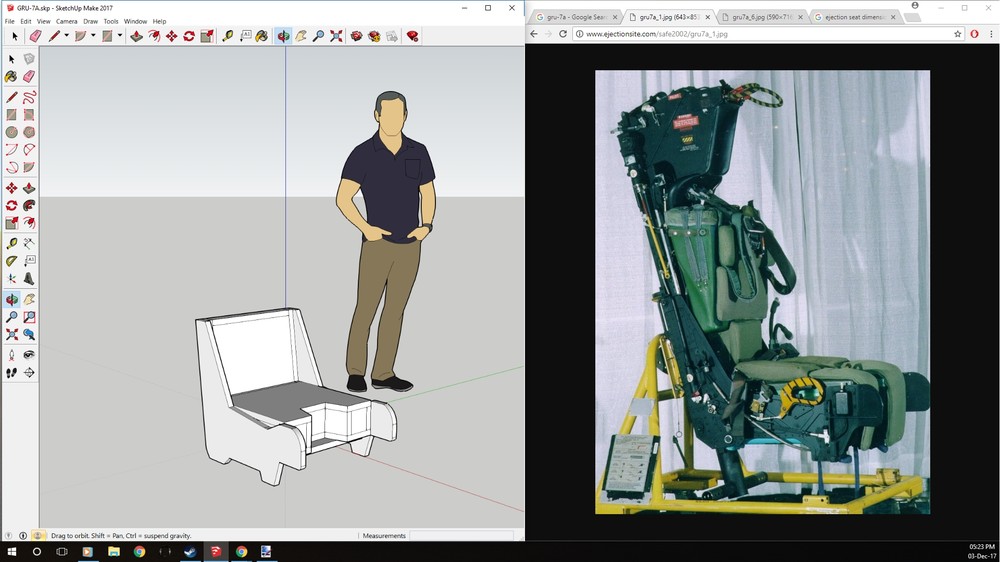Select the Eraser tool in top toolbar
The width and height of the screenshot is (1000, 562).
click(x=35, y=36)
